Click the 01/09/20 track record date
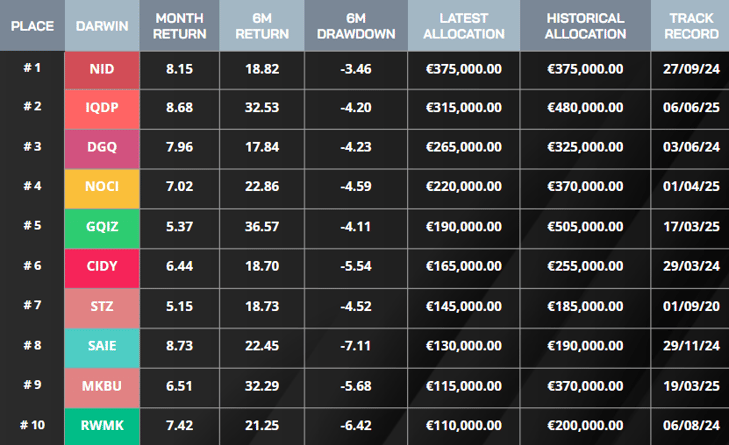Image resolution: width=729 pixels, height=445 pixels. coord(690,305)
